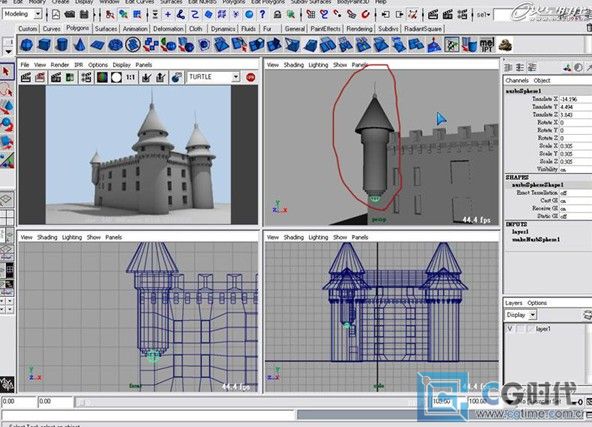This screenshot has width=592, height=427.
Task: Click the rock pile shelf icon
Action: 505,45
